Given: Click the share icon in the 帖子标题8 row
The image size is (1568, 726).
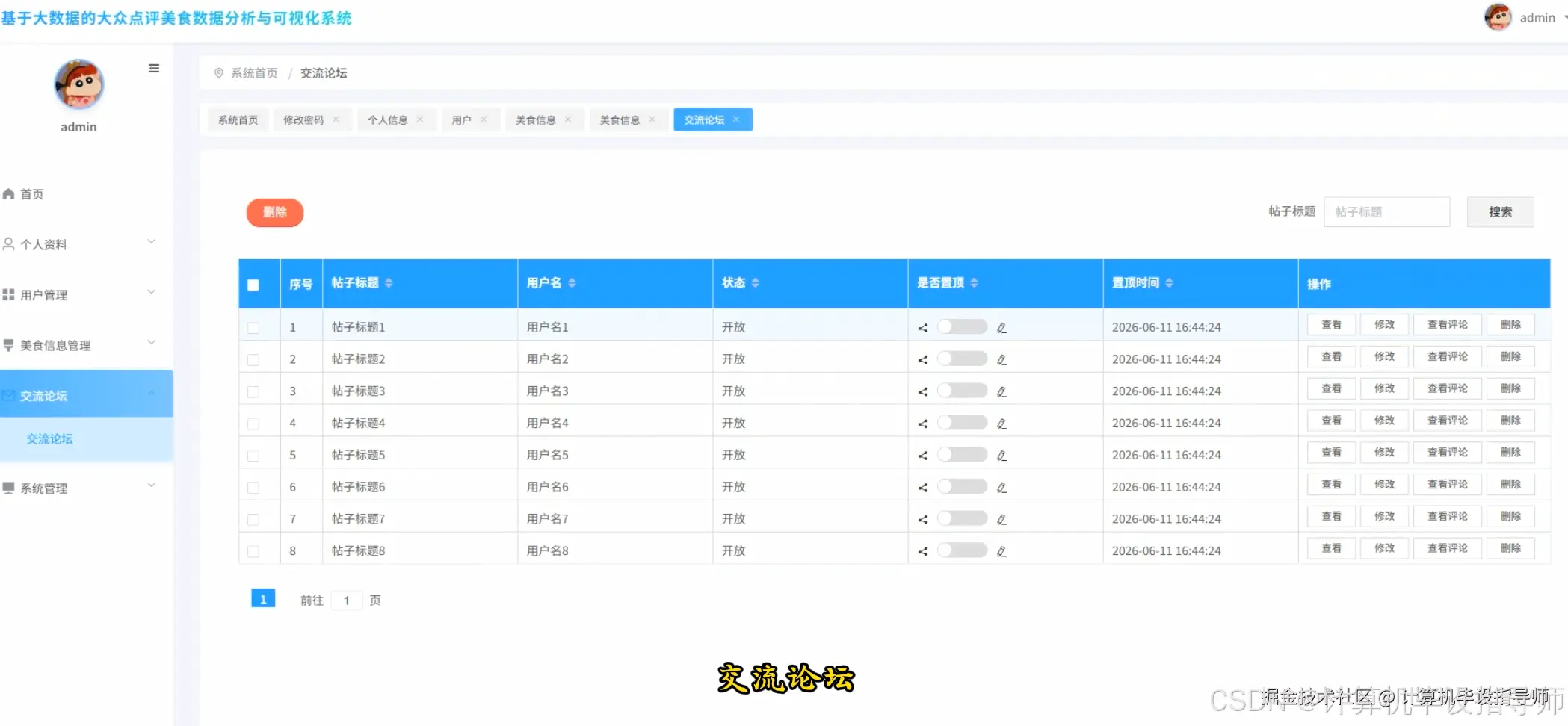Looking at the screenshot, I should (923, 552).
